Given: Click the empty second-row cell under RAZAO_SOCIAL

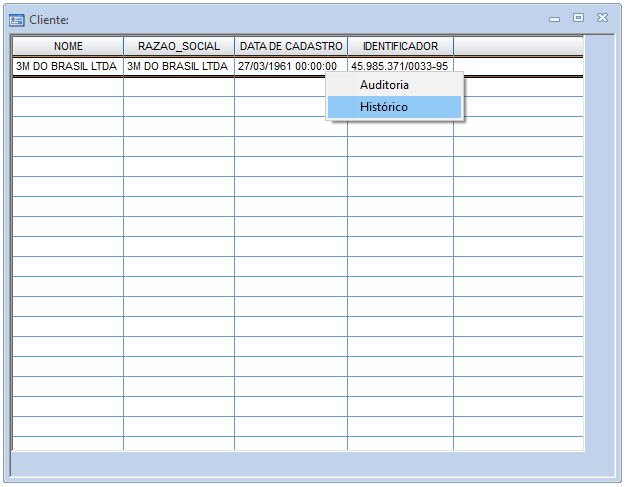Looking at the screenshot, I should tap(179, 87).
